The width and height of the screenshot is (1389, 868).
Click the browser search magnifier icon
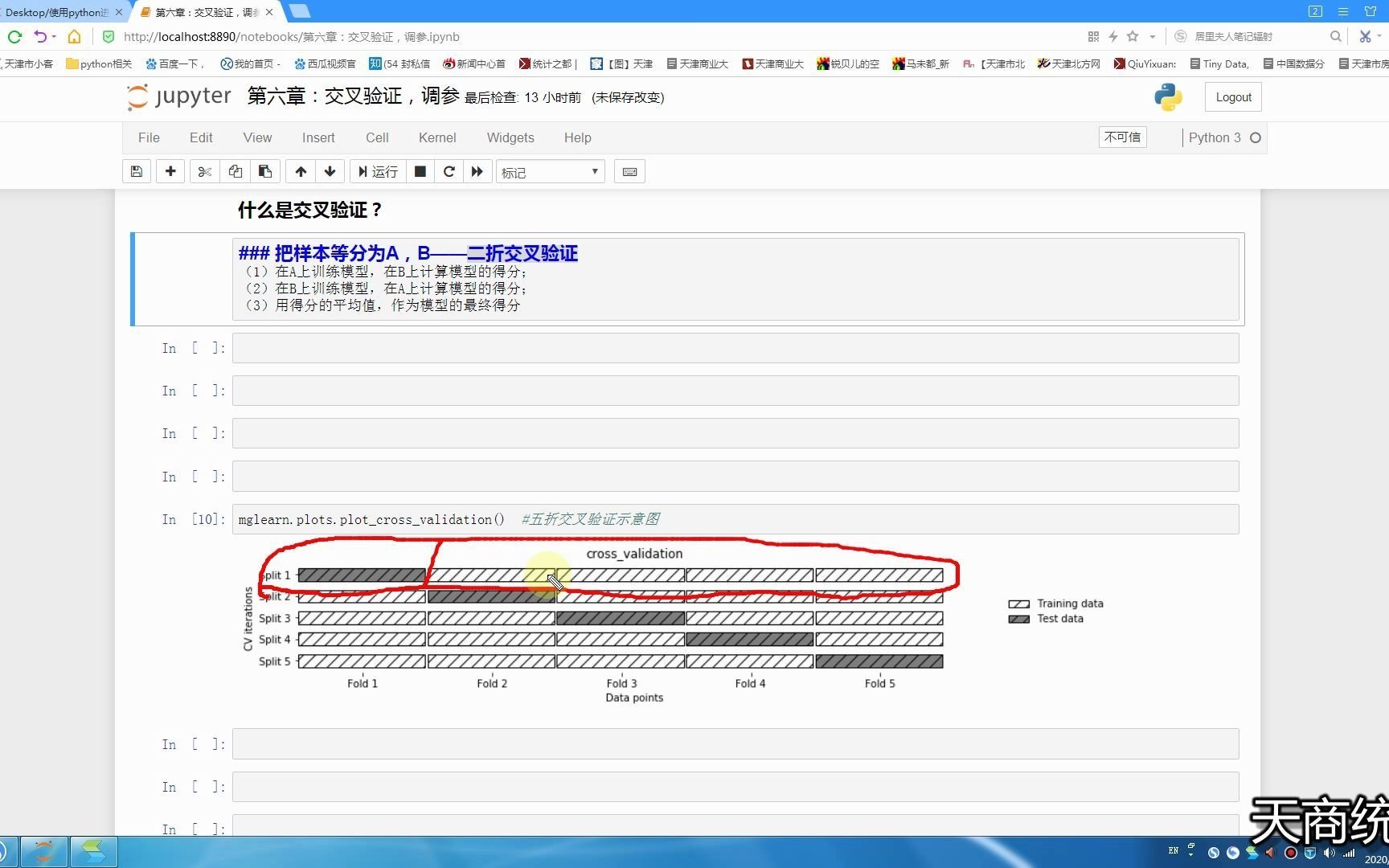click(x=1335, y=36)
